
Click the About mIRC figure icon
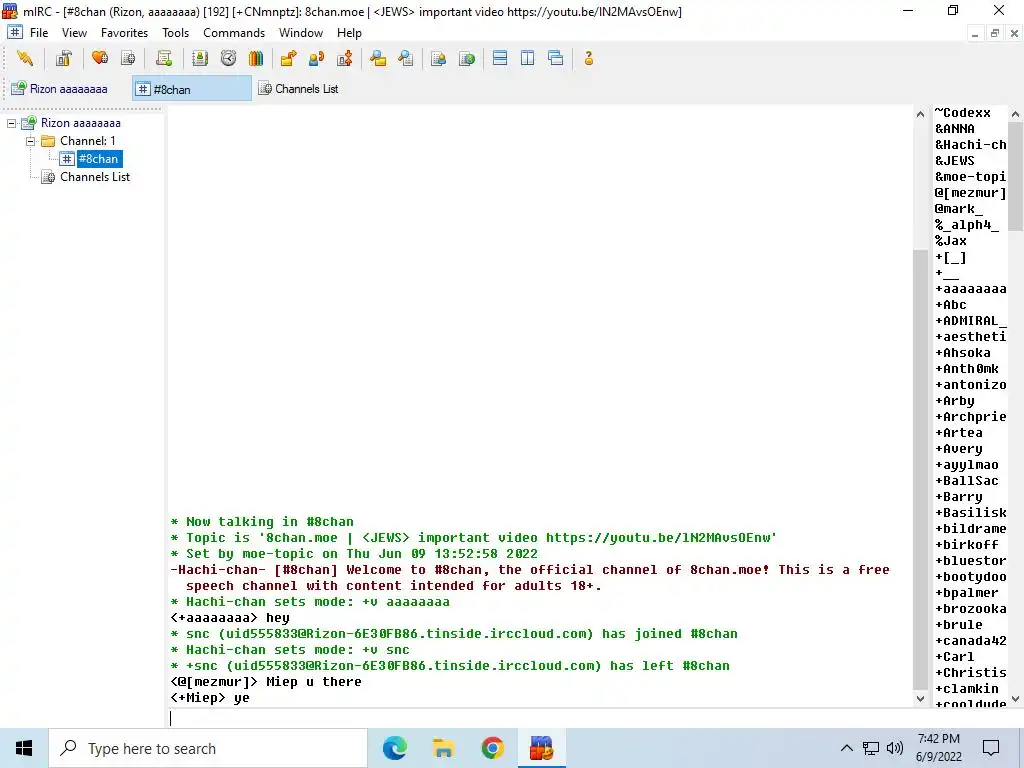tap(588, 59)
